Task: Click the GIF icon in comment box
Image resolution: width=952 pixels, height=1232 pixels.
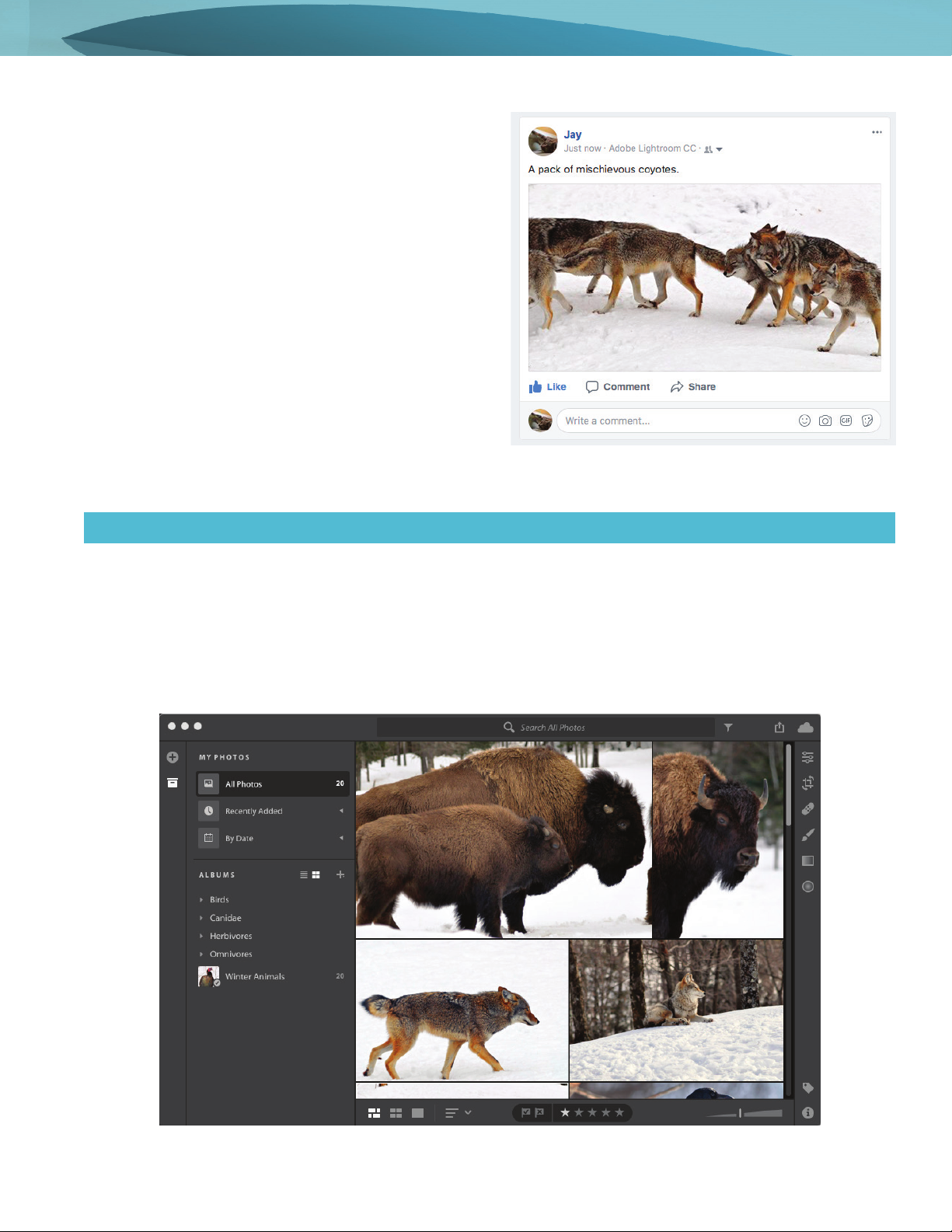Action: [846, 421]
